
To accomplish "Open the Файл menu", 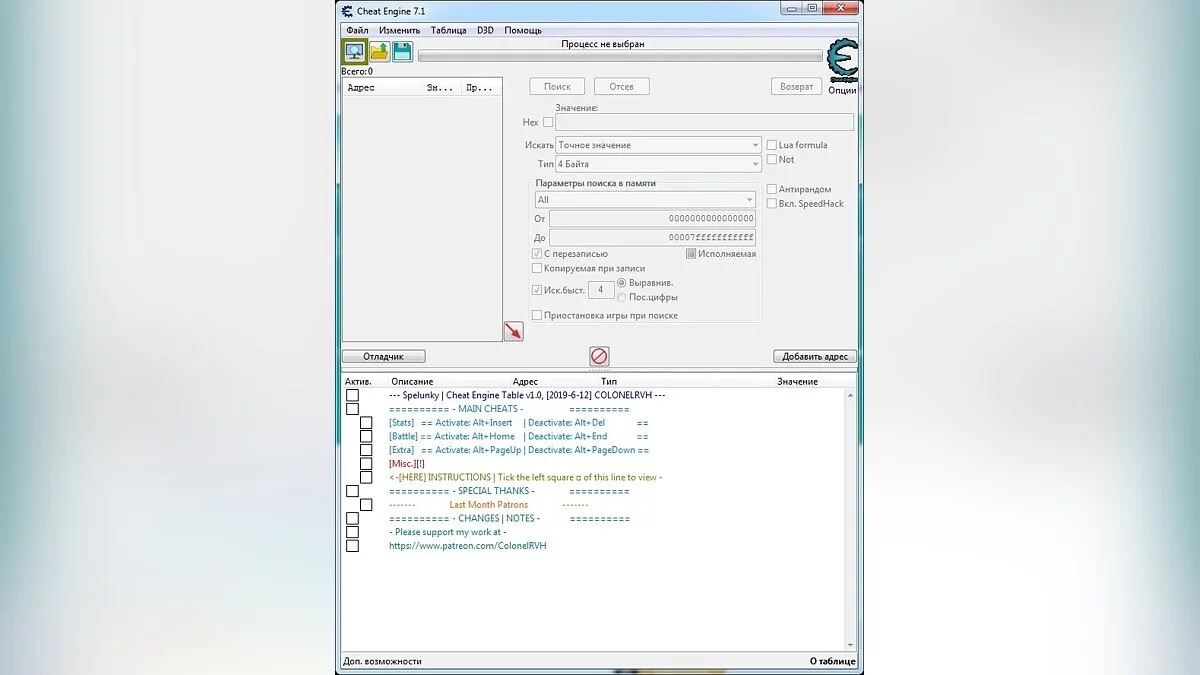I will pyautogui.click(x=357, y=30).
